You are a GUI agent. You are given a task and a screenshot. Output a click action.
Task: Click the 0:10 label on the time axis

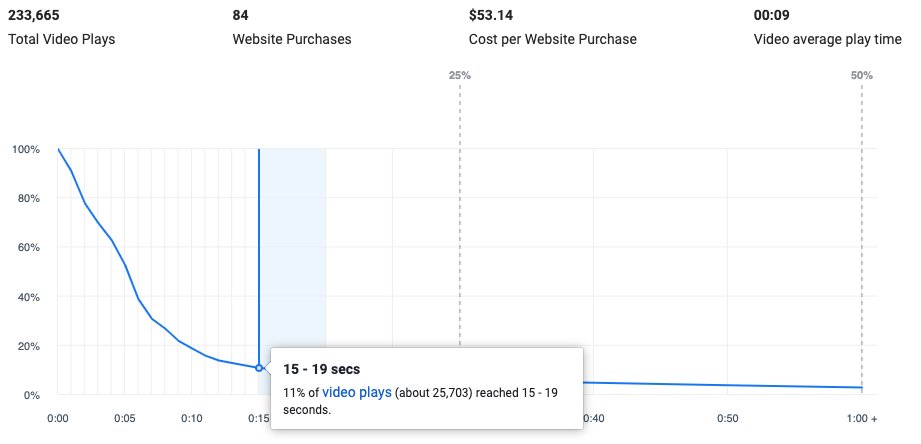pos(192,417)
